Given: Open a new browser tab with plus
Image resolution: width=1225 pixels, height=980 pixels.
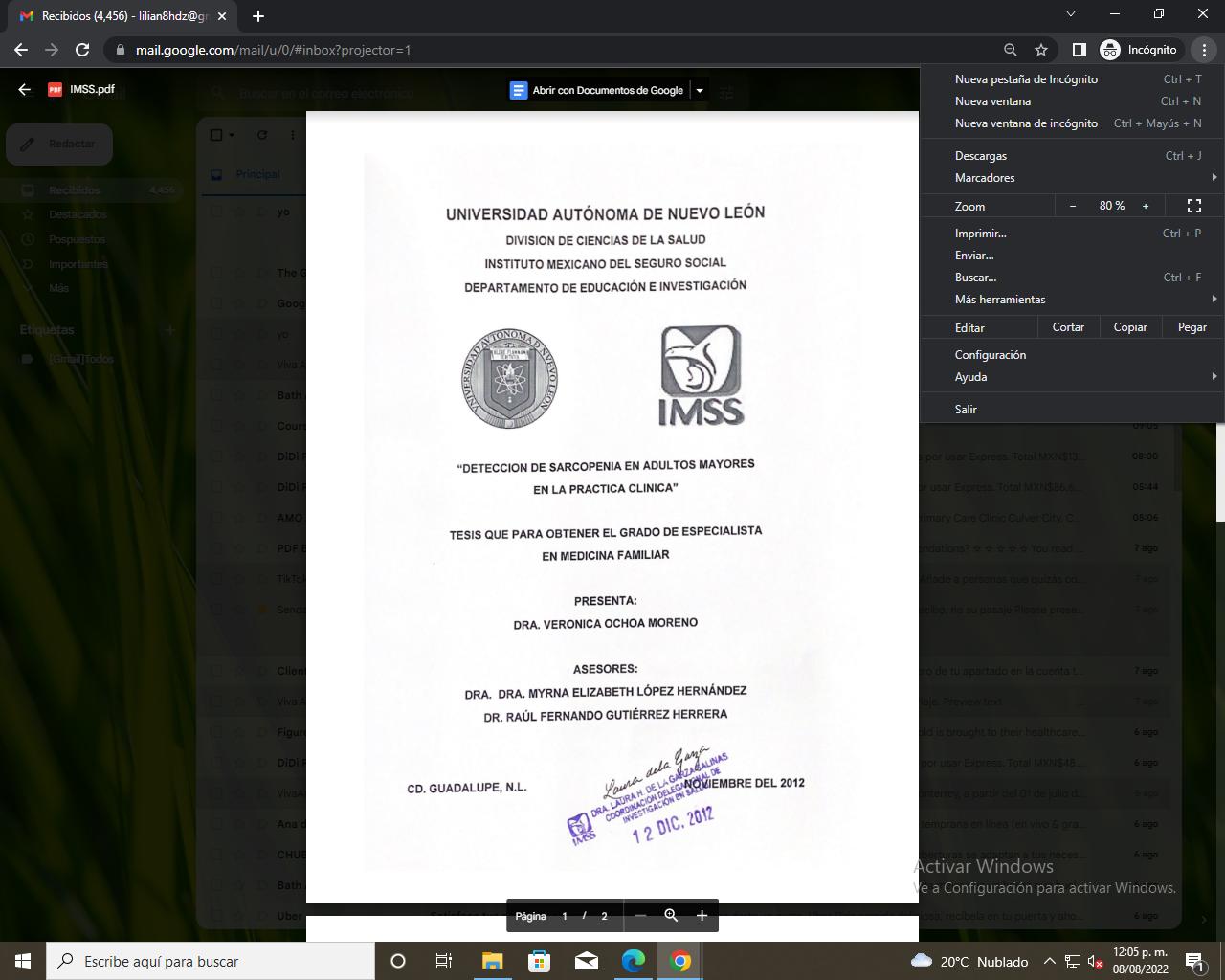Looking at the screenshot, I should click(258, 16).
